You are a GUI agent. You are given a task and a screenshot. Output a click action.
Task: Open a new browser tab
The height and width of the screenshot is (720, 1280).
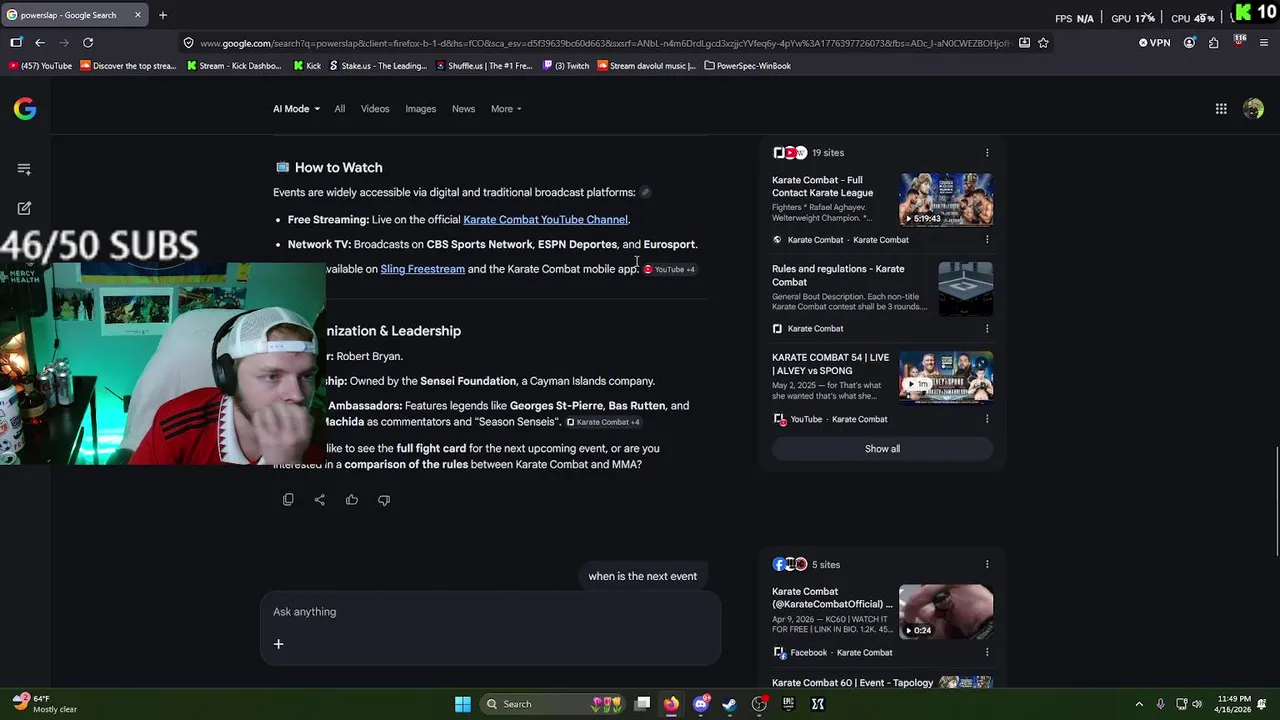click(x=163, y=15)
